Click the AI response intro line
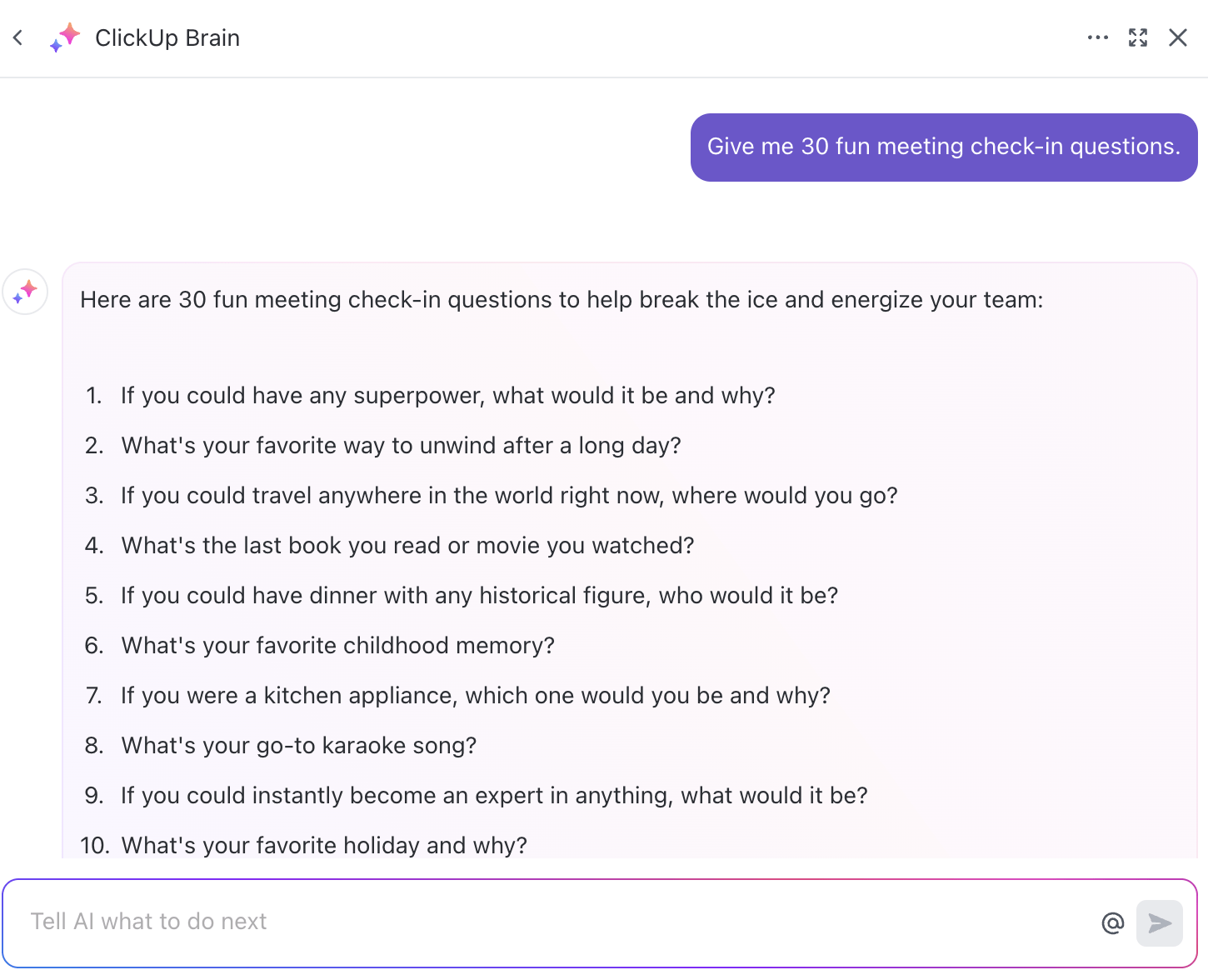The width and height of the screenshot is (1208, 980). tap(561, 299)
